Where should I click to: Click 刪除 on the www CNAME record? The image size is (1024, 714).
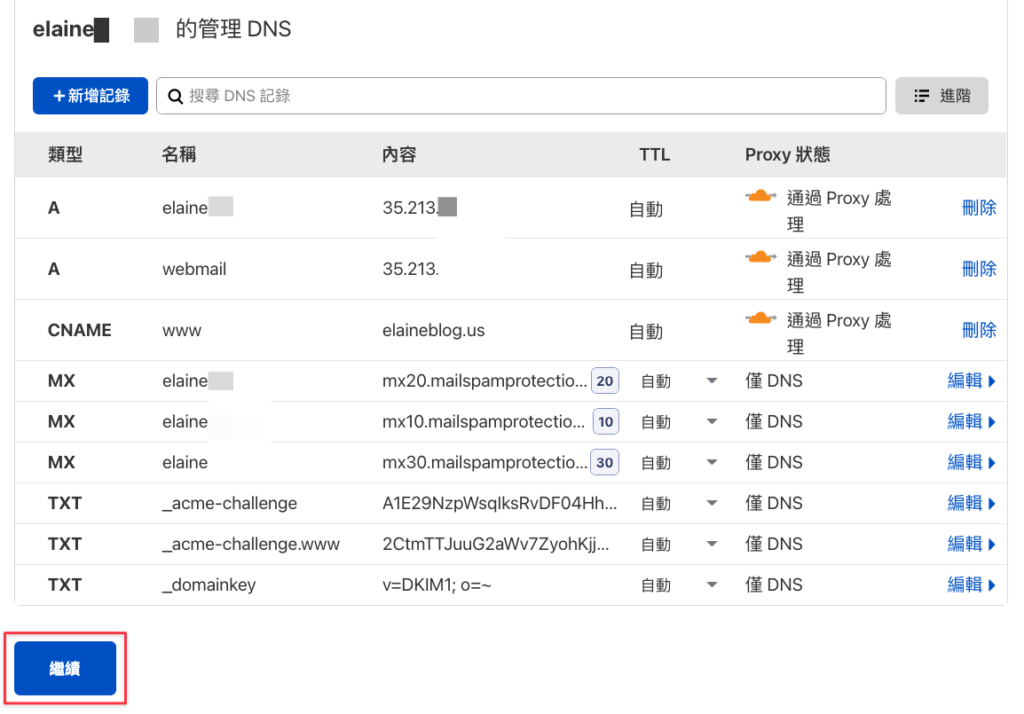979,330
